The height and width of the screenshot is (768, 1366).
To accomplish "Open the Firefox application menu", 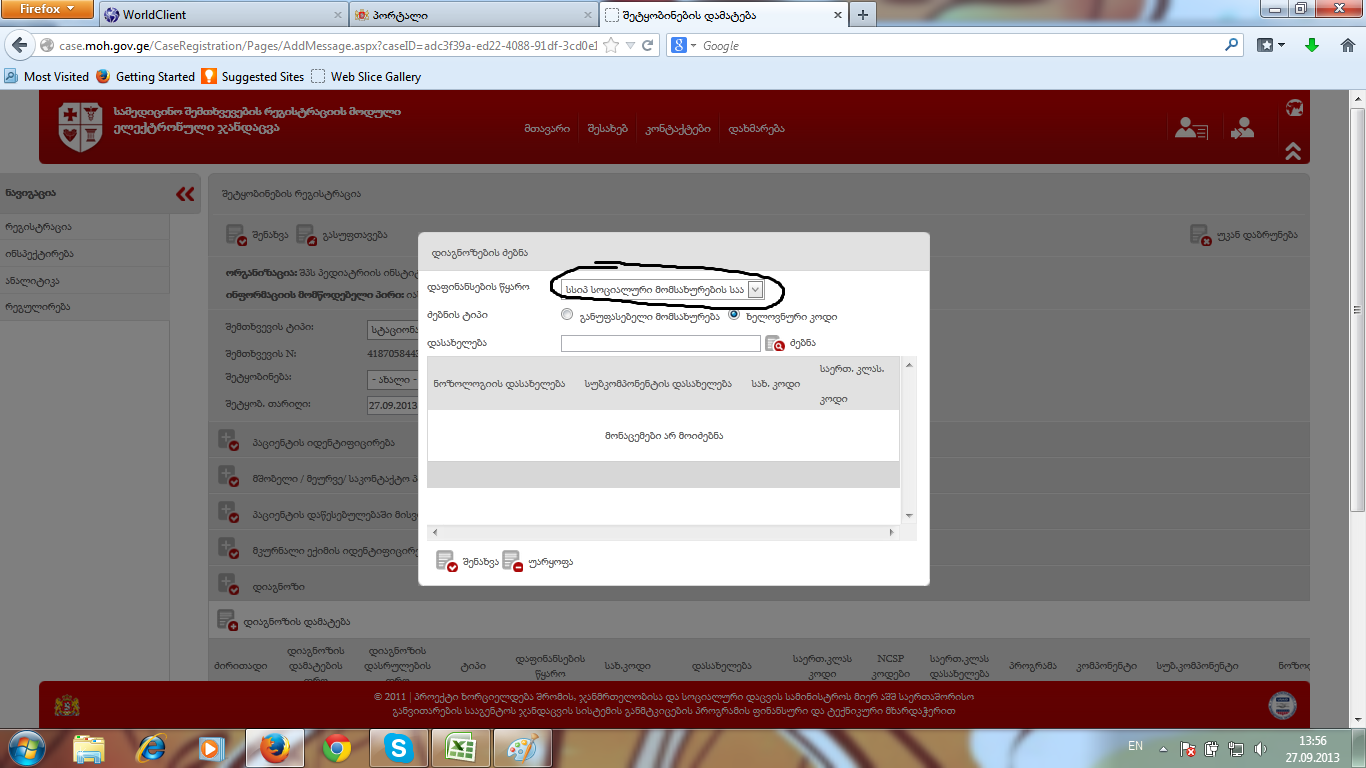I will (x=48, y=11).
